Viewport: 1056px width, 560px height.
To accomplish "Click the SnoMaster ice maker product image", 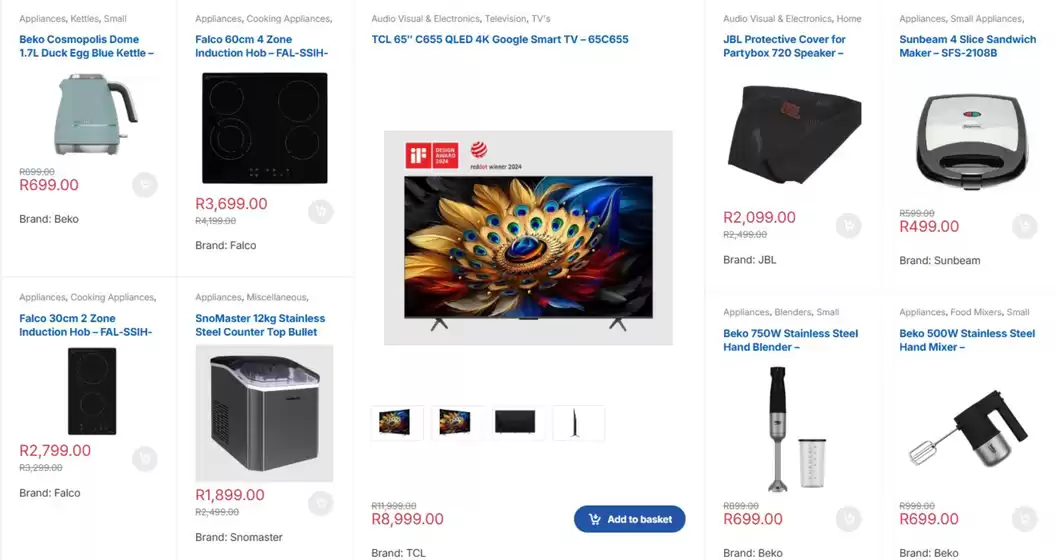I will 264,413.
